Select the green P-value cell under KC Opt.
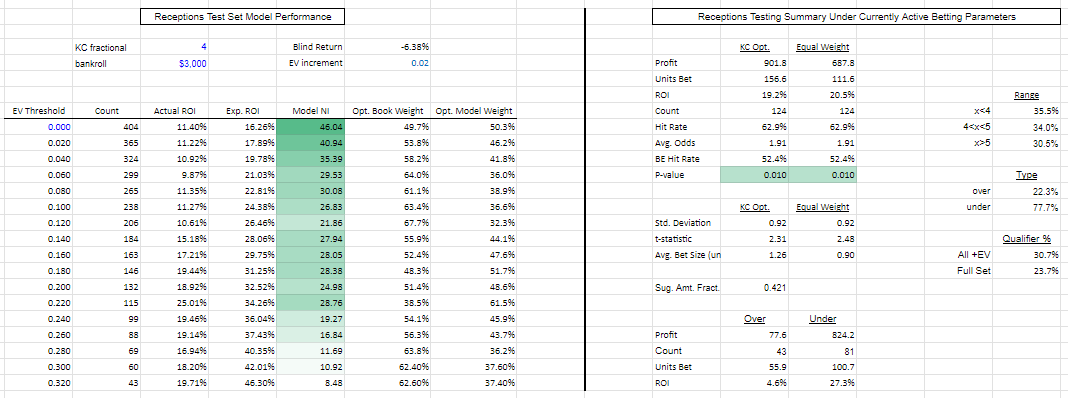The height and width of the screenshot is (398, 1068). 754,176
